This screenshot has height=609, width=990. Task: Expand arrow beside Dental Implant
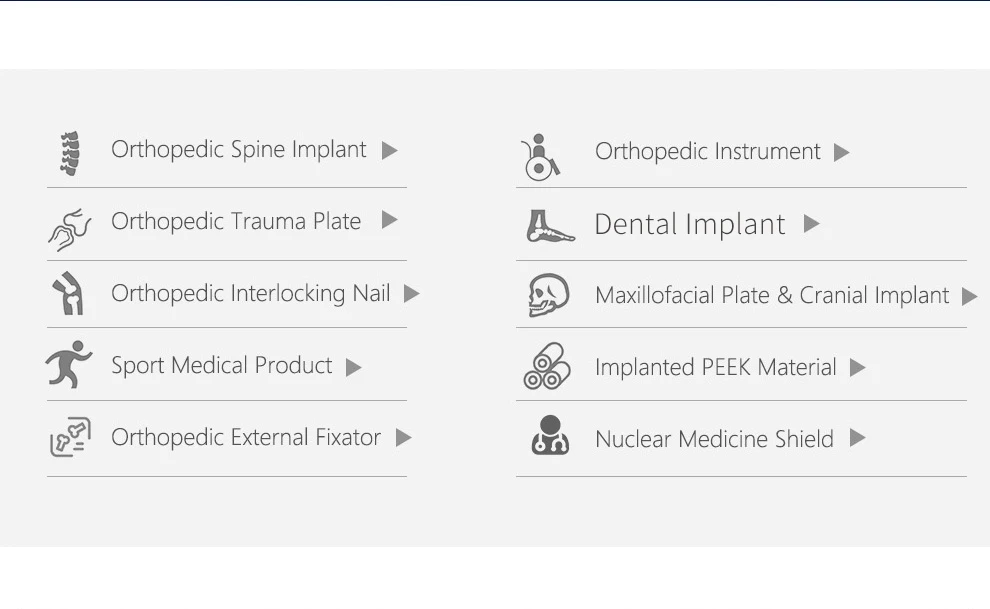coord(811,223)
